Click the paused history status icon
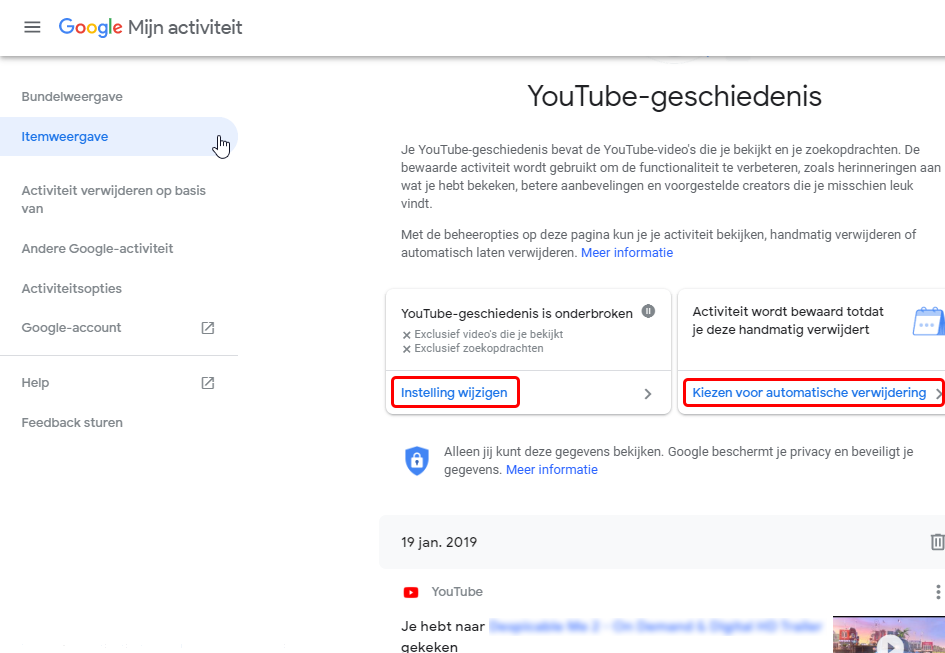The image size is (945, 653). (x=649, y=312)
